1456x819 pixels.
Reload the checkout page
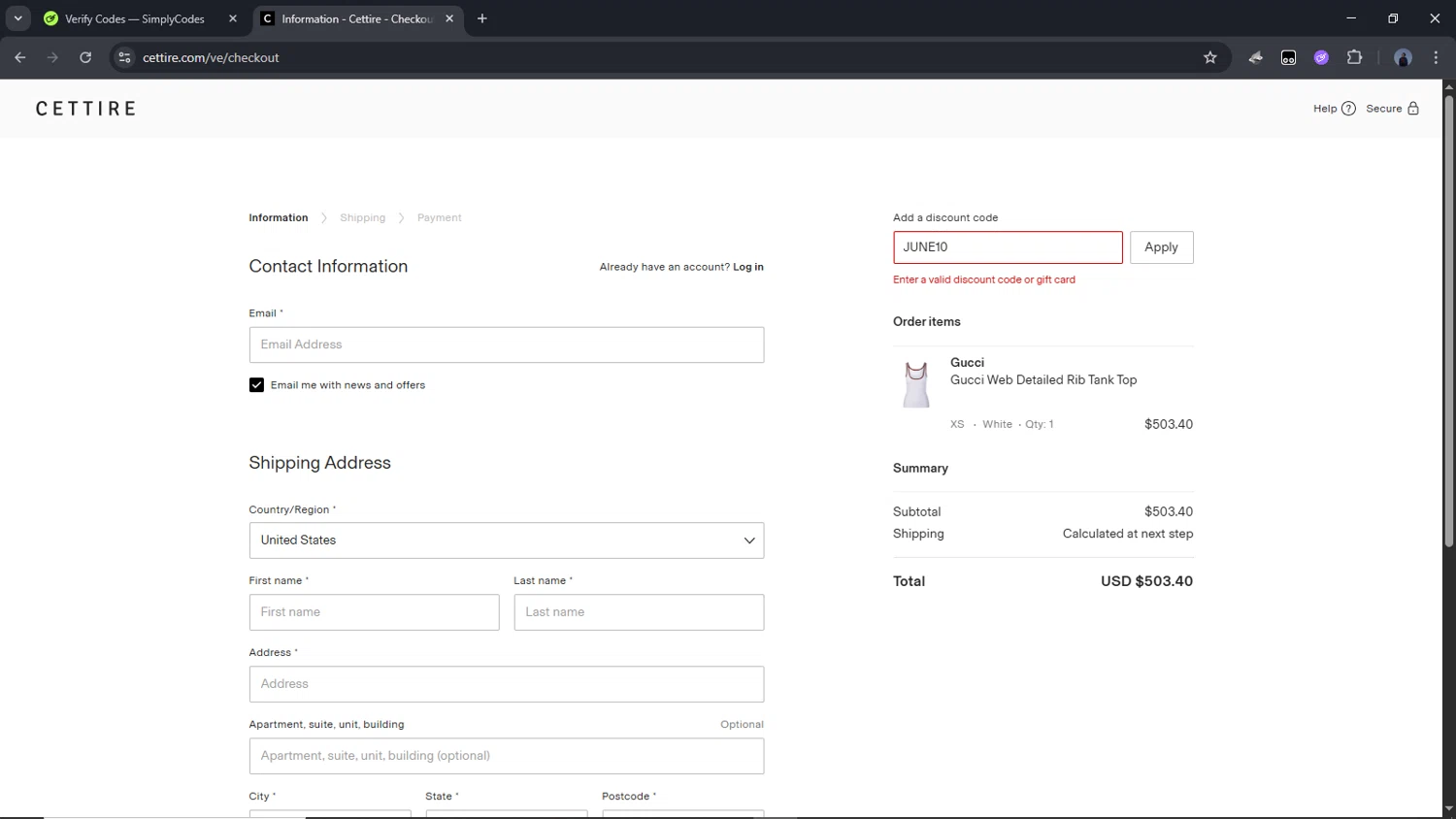coord(85,57)
